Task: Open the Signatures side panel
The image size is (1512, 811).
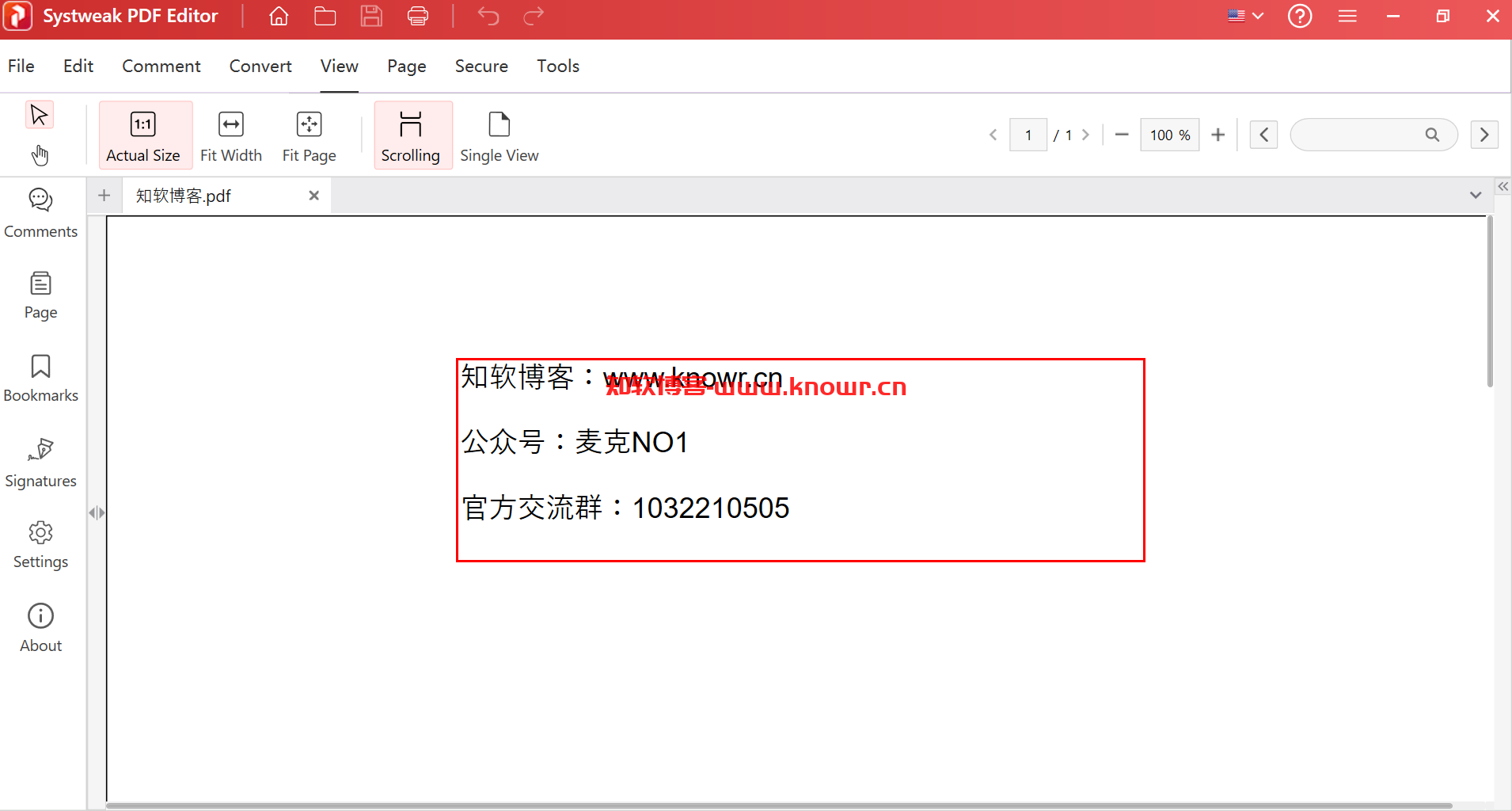Action: (41, 463)
